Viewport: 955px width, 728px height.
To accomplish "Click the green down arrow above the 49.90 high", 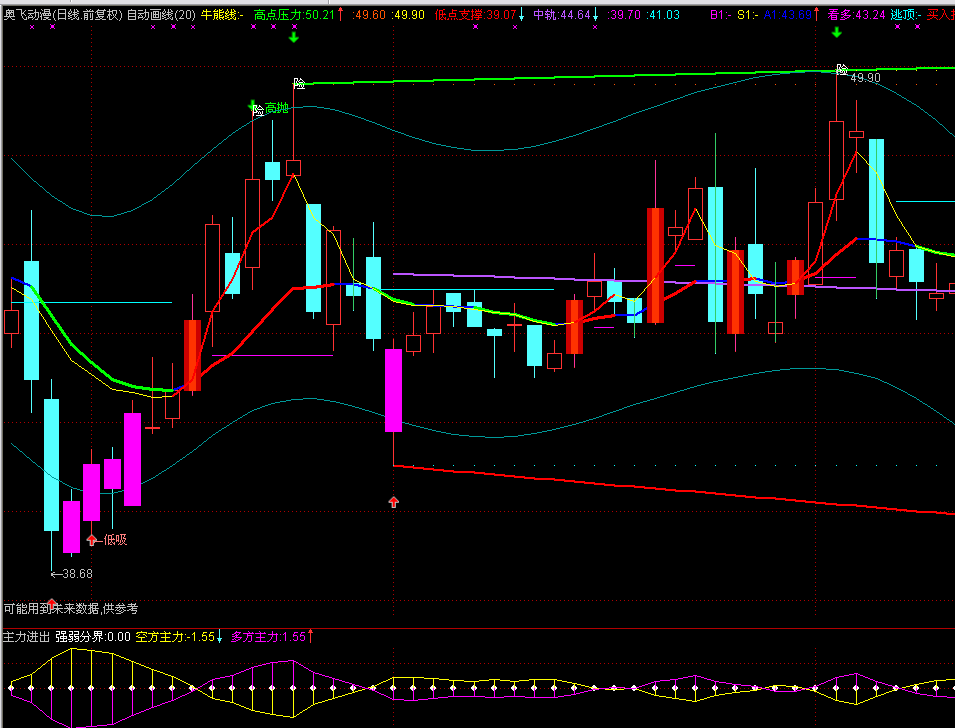I will pyautogui.click(x=836, y=33).
